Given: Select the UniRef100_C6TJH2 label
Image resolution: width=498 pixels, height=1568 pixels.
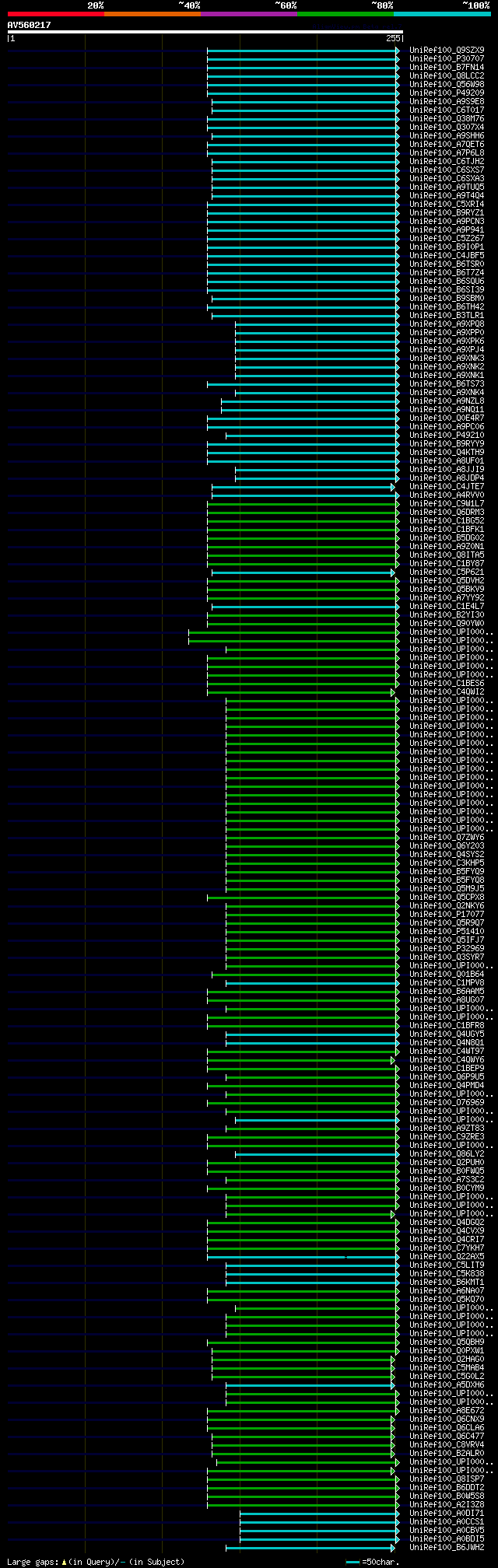Looking at the screenshot, I should pos(447,161).
